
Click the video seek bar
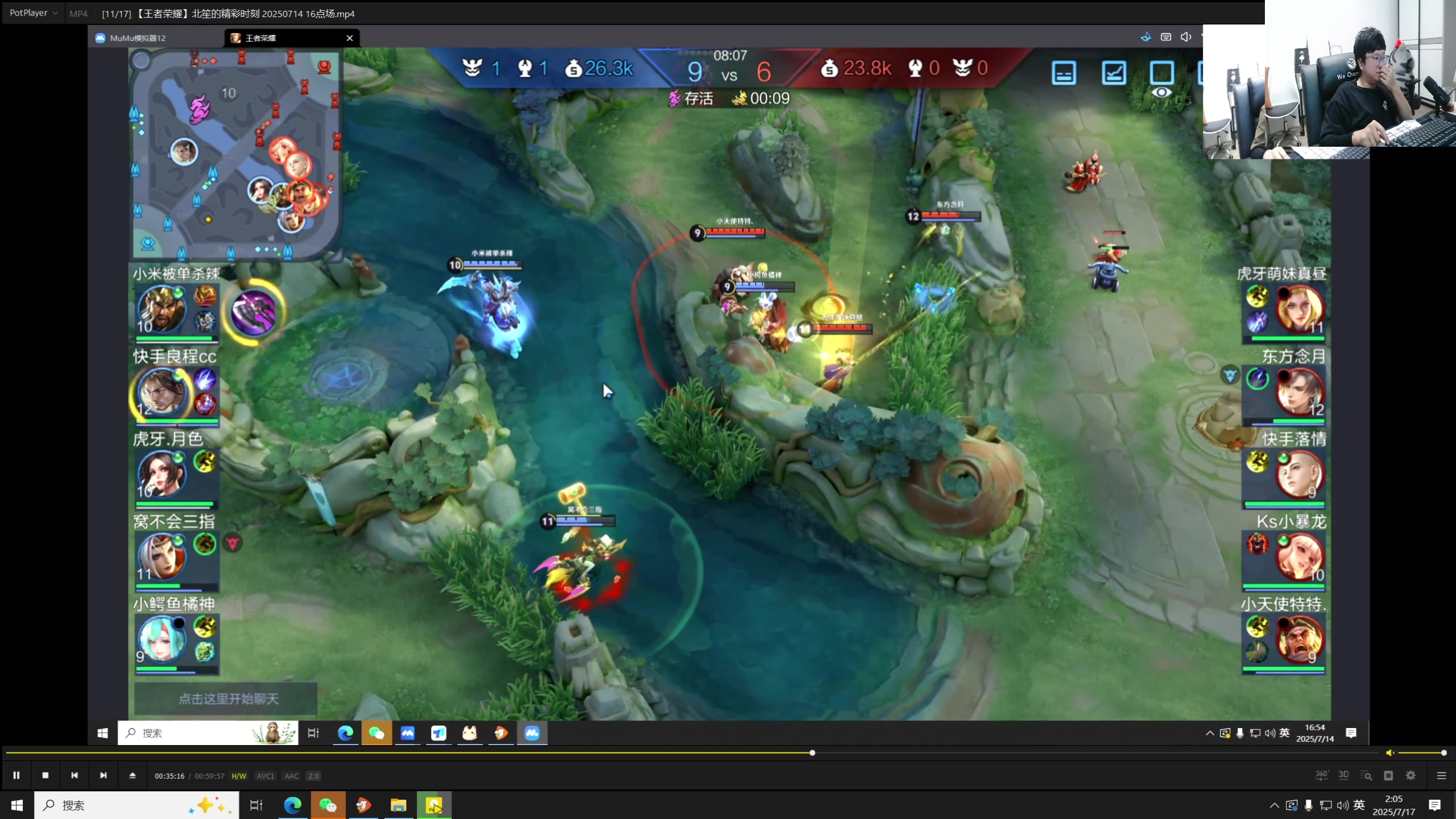pyautogui.click(x=692, y=752)
